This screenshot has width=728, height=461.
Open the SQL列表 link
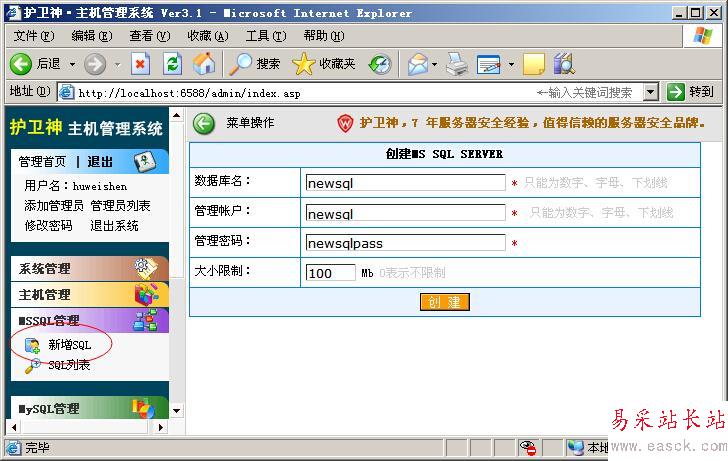69,365
